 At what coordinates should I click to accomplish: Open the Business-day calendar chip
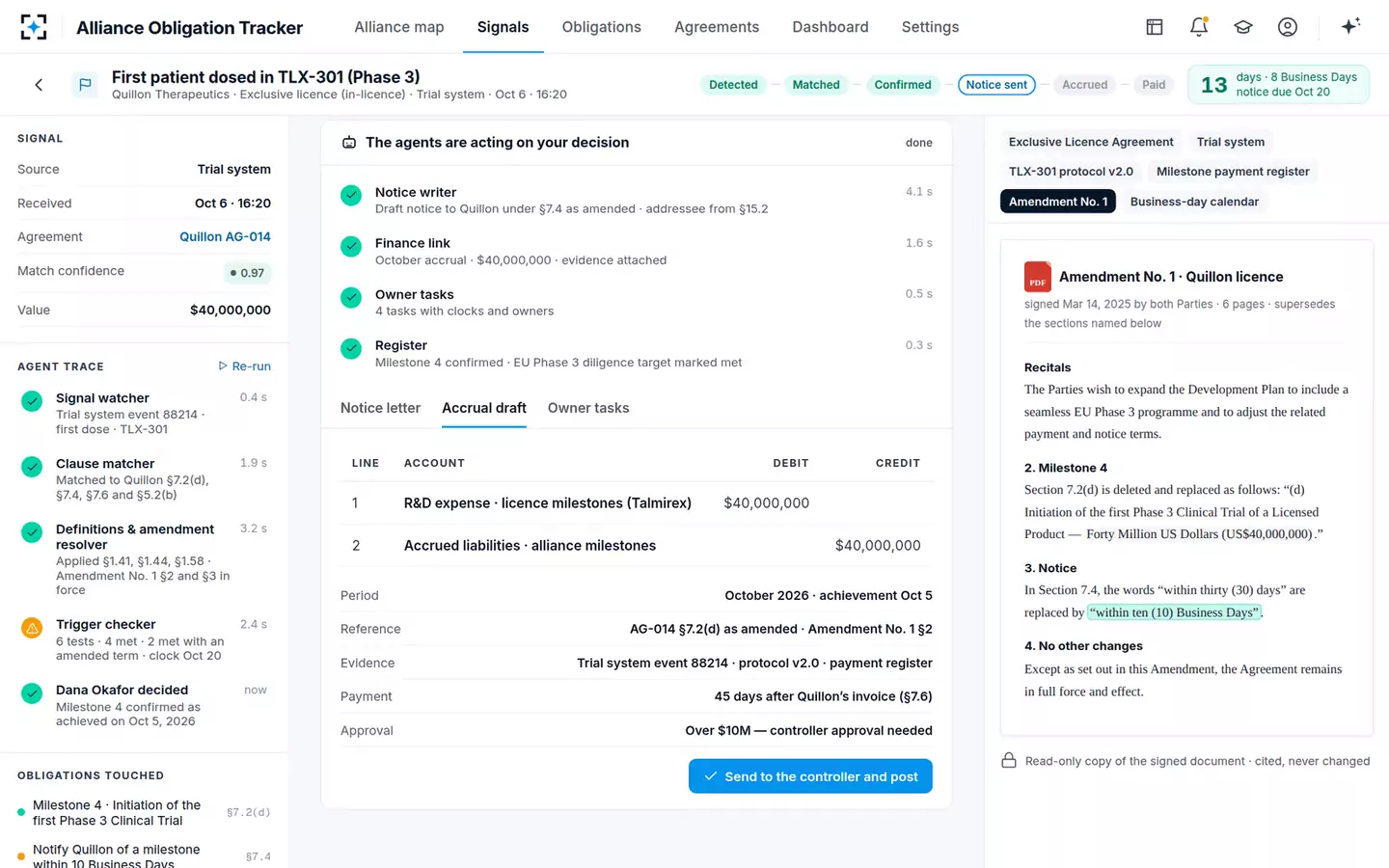pos(1194,202)
